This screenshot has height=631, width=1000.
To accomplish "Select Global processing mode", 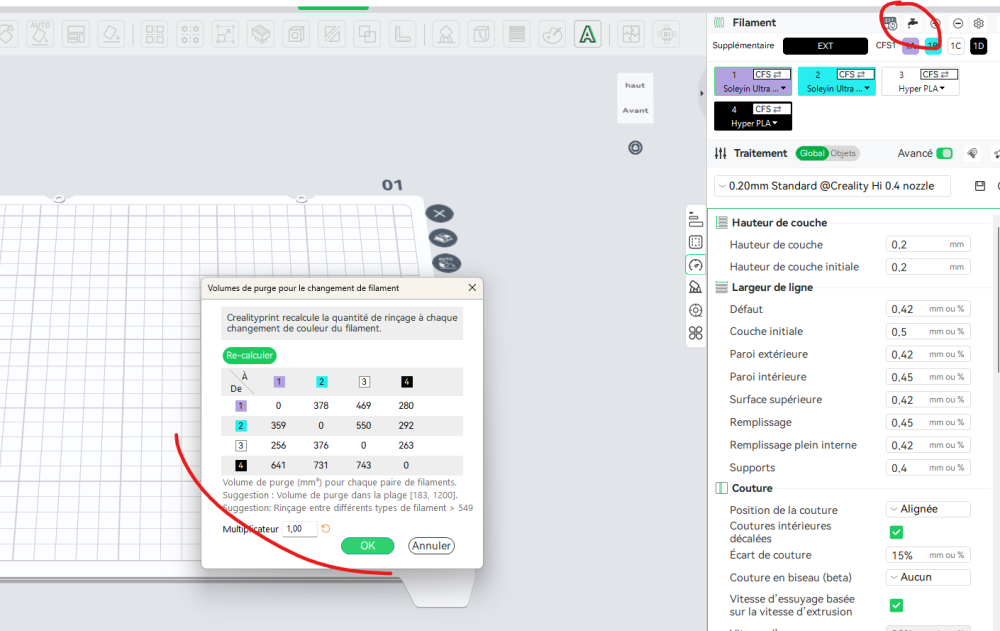I will 812,153.
